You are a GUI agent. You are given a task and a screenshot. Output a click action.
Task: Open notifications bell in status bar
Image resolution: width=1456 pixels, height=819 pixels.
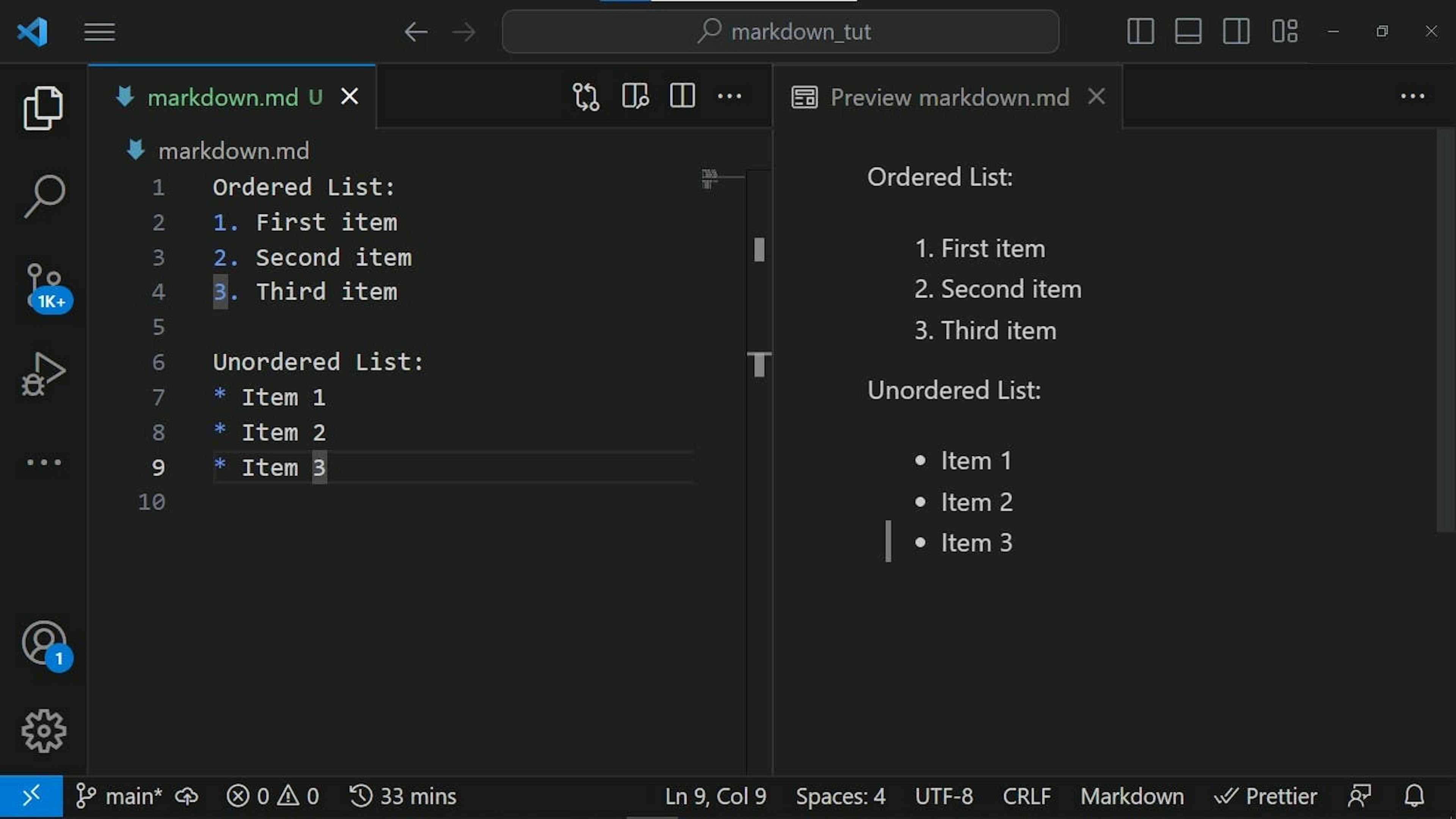click(1414, 796)
